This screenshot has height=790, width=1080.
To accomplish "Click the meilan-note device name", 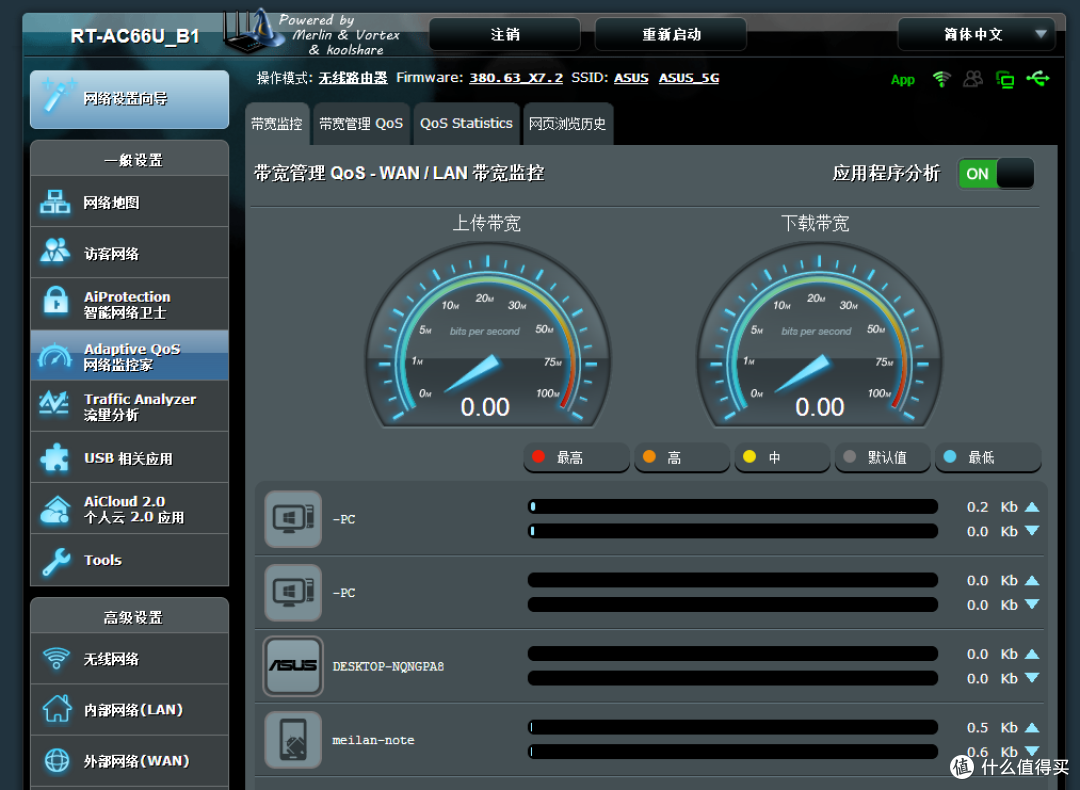I will pos(373,740).
